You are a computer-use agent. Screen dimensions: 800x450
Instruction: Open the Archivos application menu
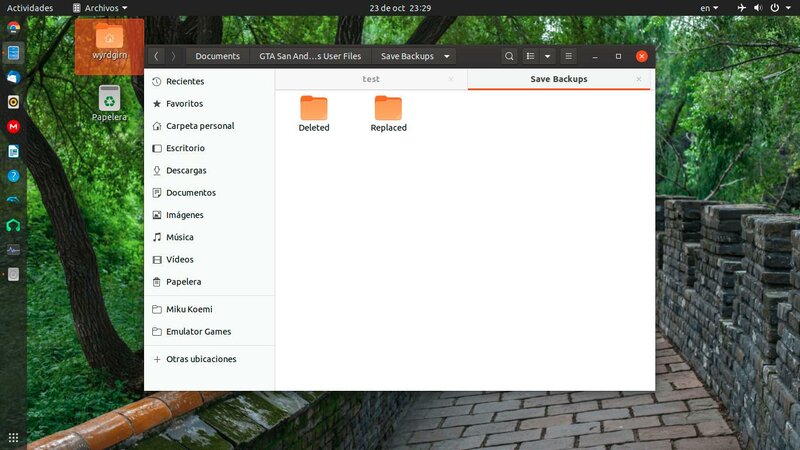[99, 7]
